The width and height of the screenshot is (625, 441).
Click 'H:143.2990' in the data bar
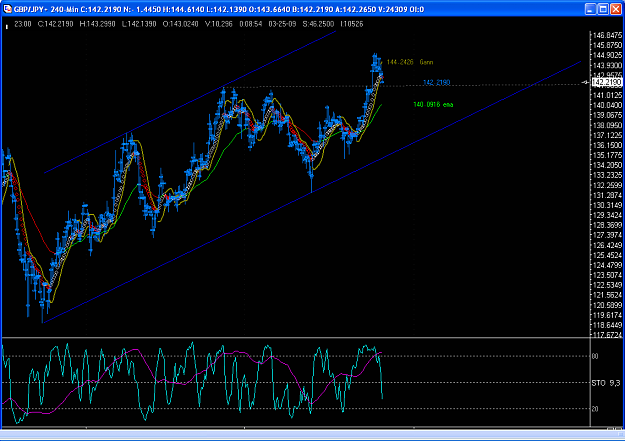point(97,24)
